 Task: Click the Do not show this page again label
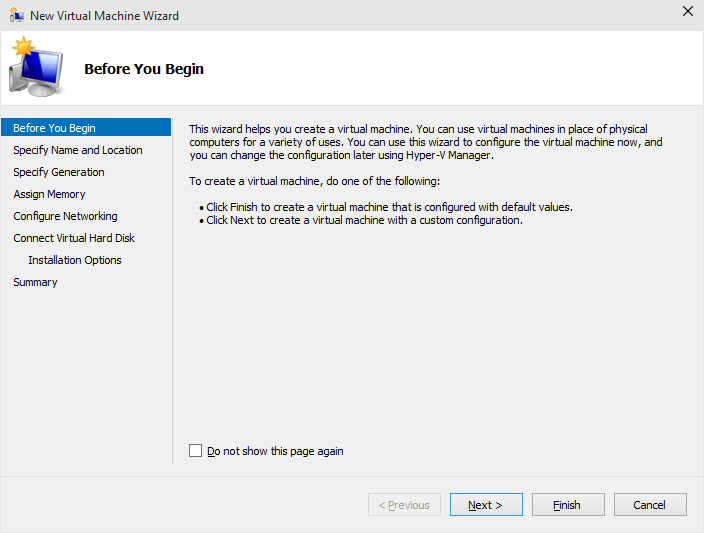(275, 451)
